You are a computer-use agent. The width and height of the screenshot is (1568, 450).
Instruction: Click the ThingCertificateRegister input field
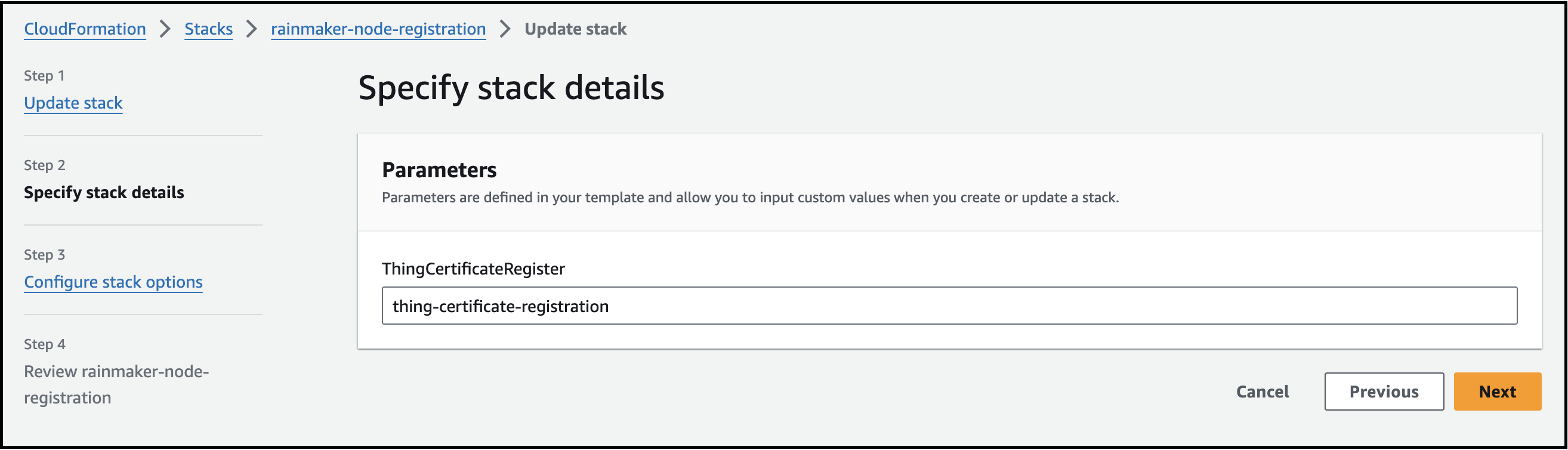click(x=949, y=306)
